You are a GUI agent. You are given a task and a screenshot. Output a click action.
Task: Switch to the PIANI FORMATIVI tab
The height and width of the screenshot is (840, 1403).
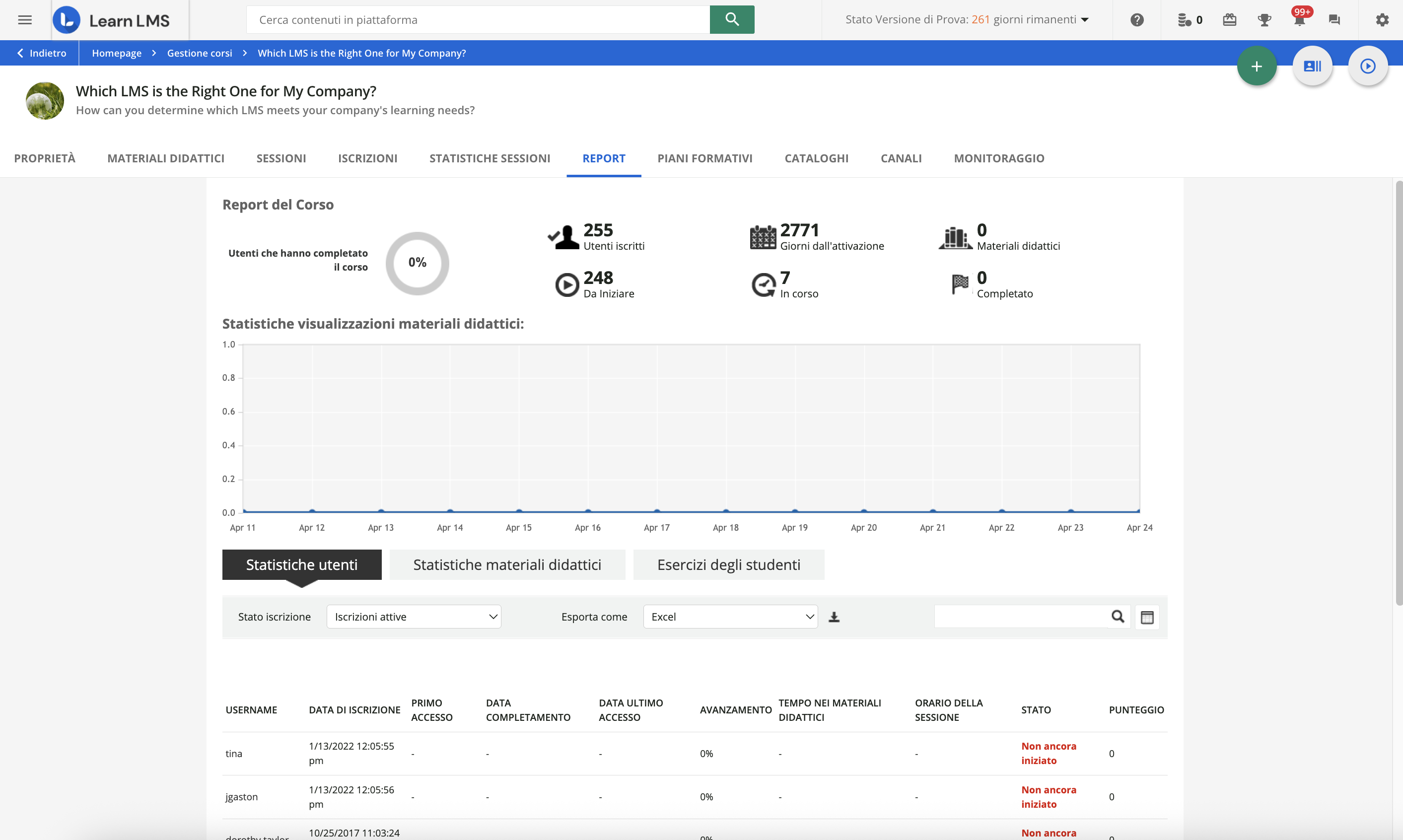[704, 158]
